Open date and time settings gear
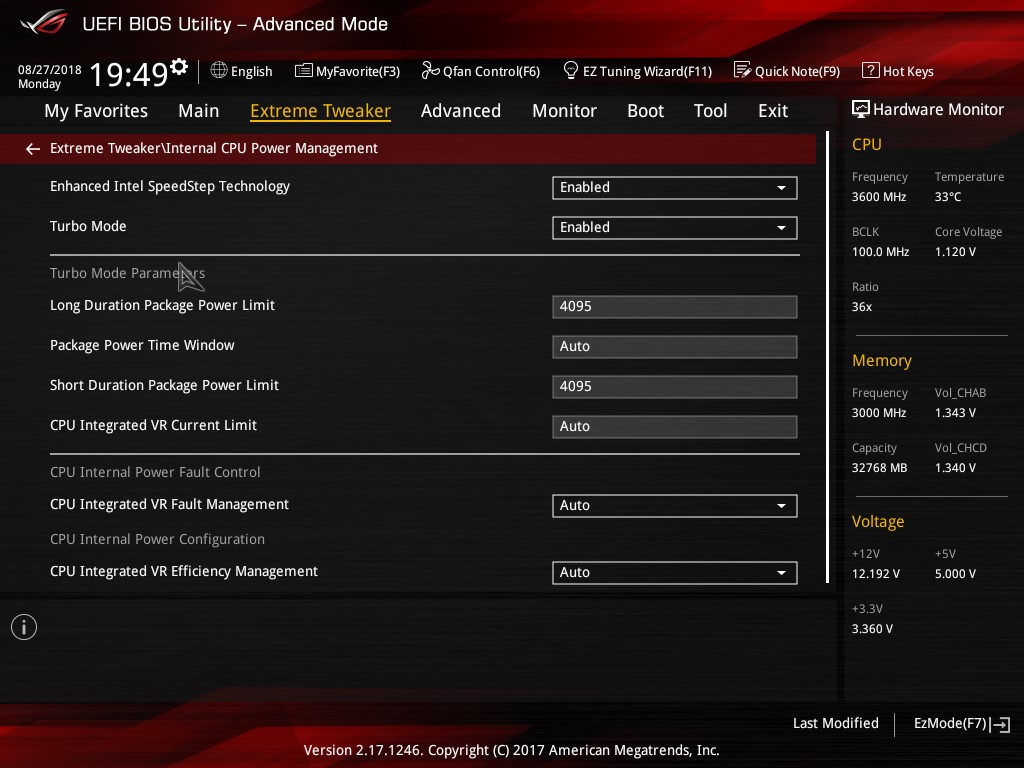Image resolution: width=1024 pixels, height=768 pixels. 179,67
